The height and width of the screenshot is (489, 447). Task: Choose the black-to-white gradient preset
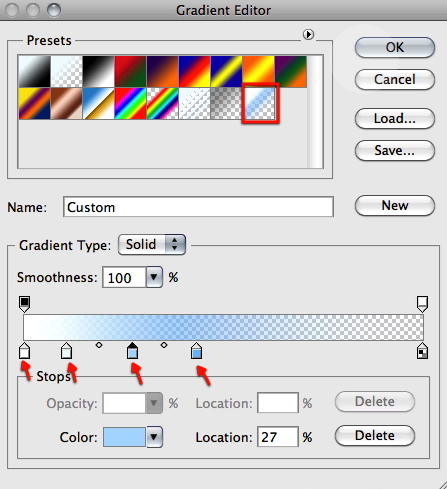coord(98,72)
